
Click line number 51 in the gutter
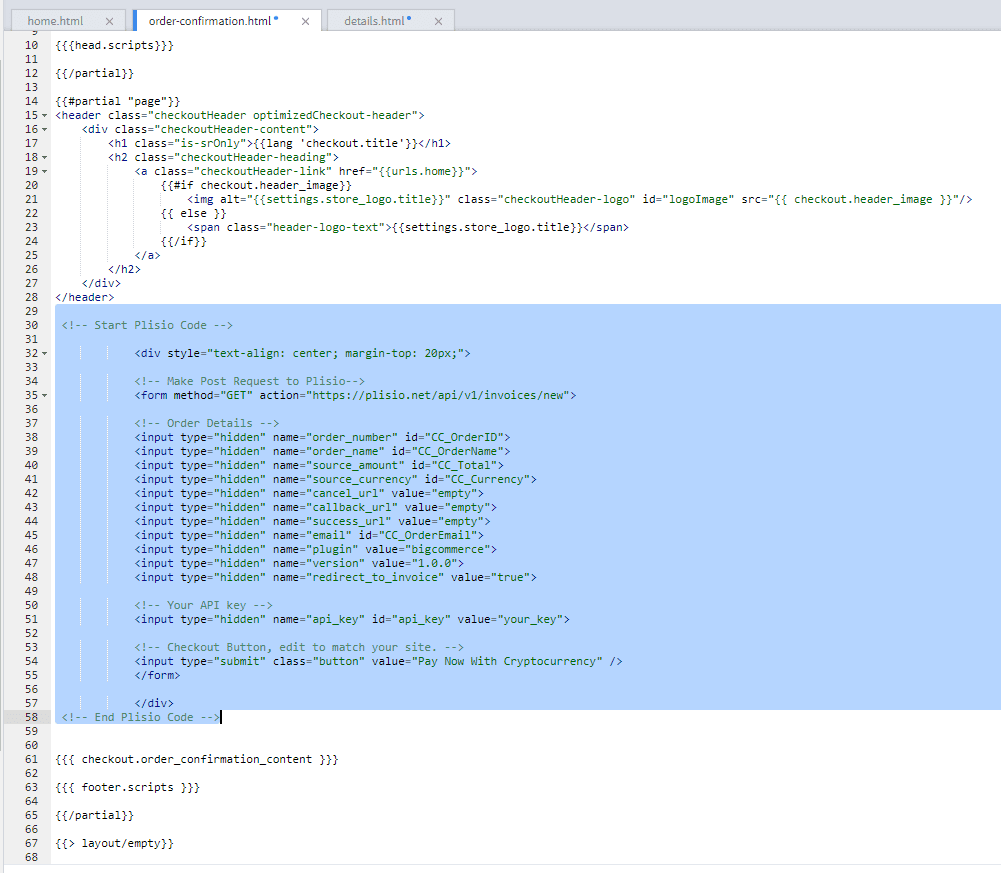point(31,619)
